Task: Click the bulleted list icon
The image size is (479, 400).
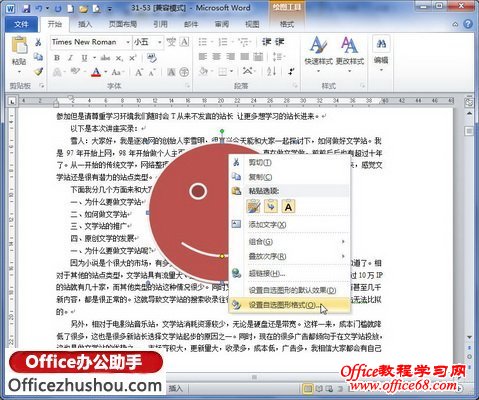Action: (202, 42)
